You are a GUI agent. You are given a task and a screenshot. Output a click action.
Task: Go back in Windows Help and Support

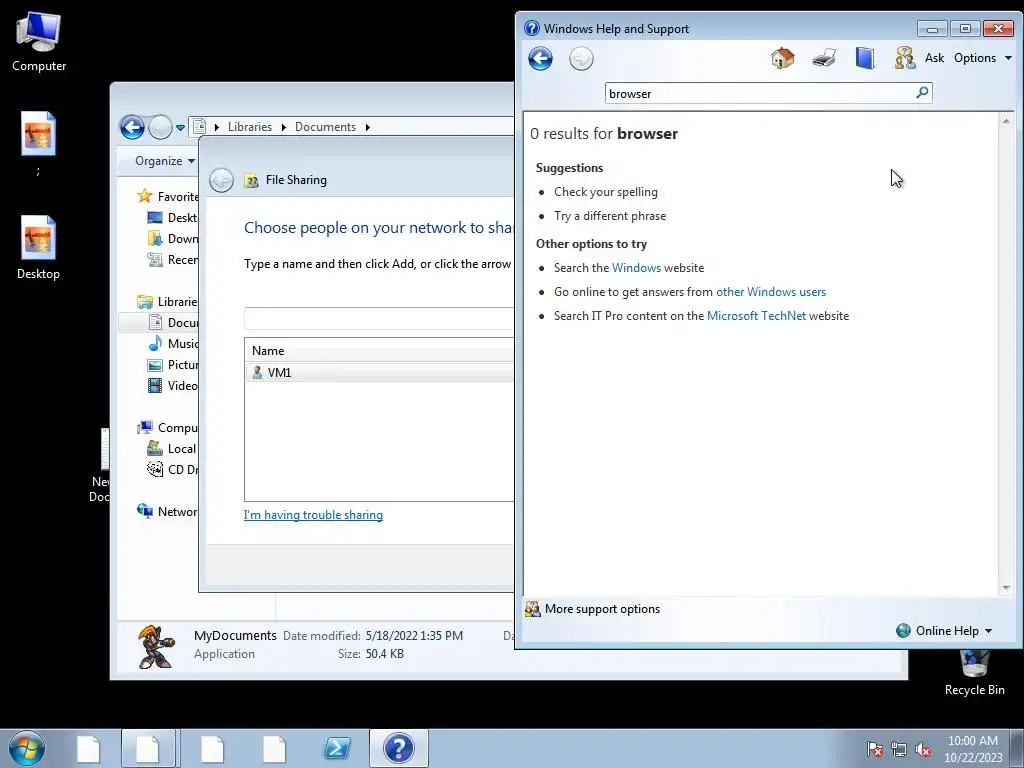(540, 59)
